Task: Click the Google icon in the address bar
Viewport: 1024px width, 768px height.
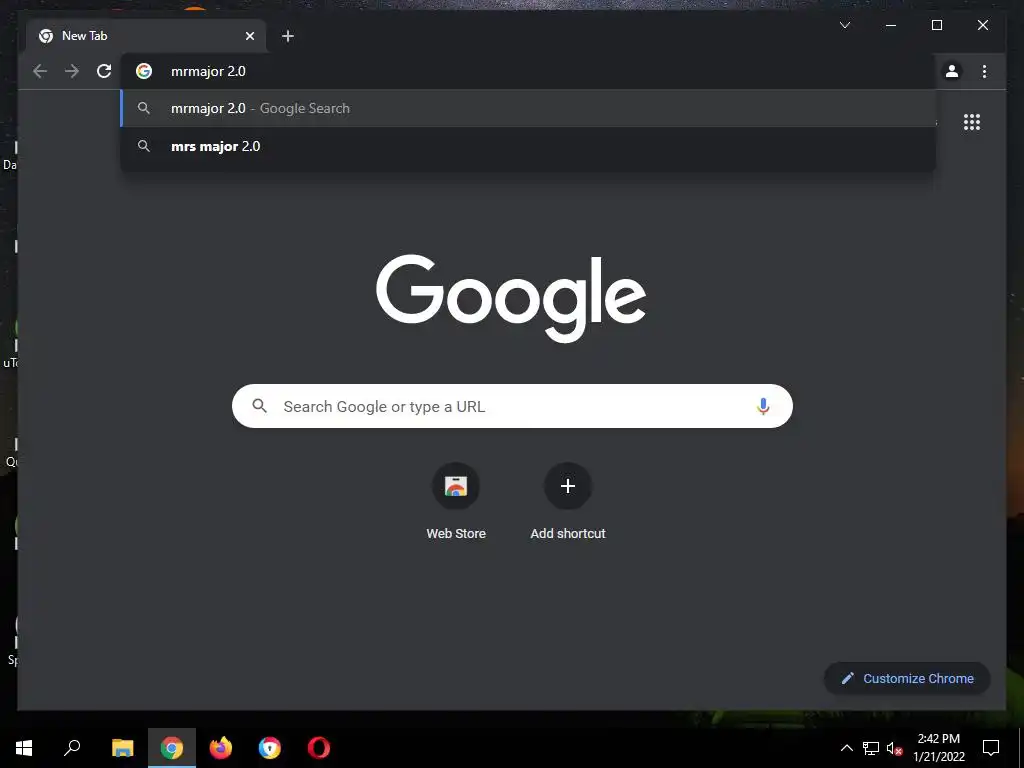Action: click(x=144, y=71)
